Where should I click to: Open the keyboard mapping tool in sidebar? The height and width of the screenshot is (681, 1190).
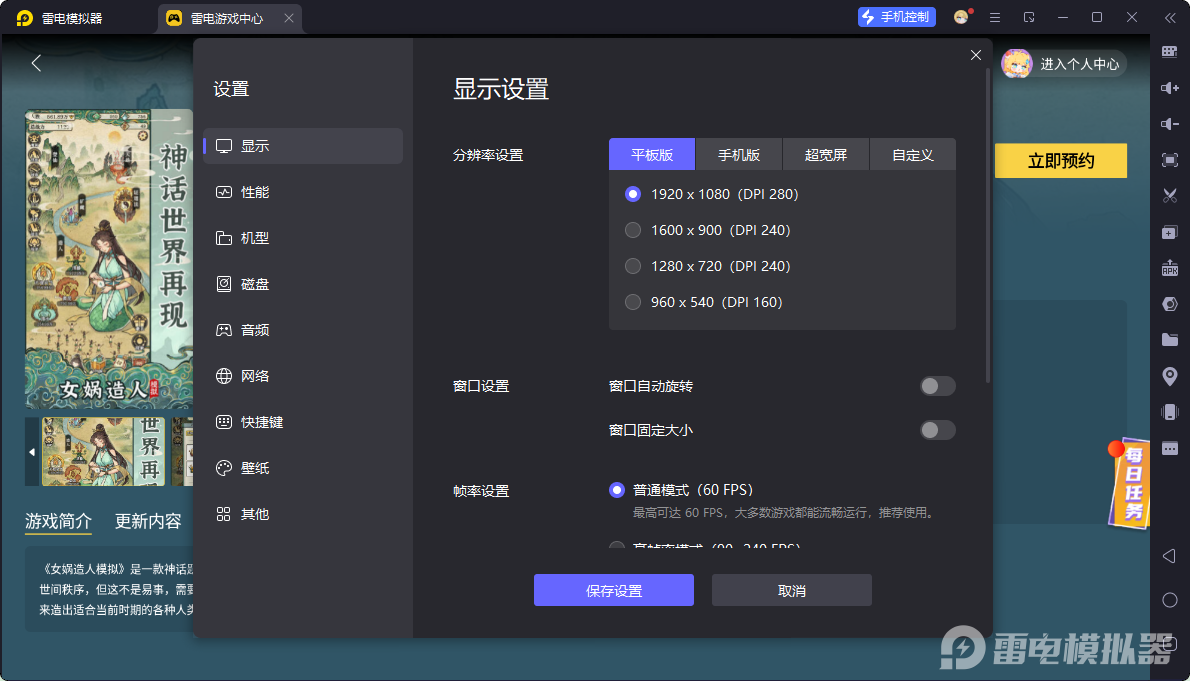1168,51
